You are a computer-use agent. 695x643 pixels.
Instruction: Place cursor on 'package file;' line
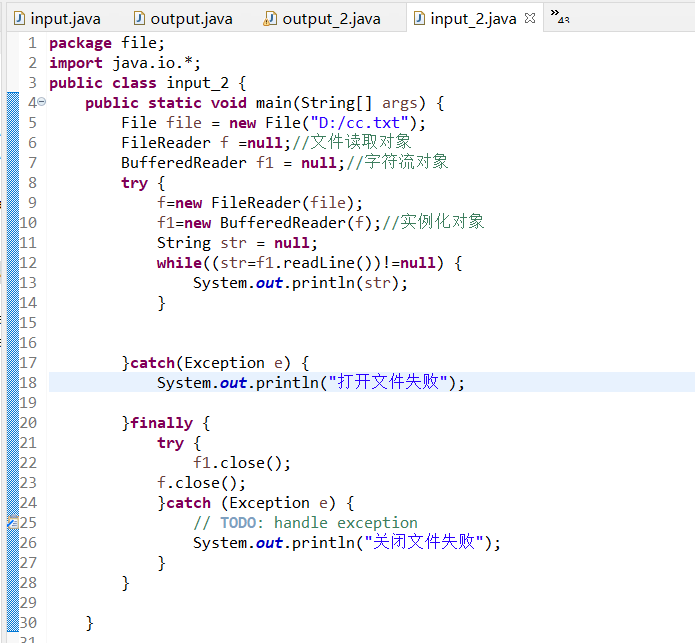(x=107, y=43)
